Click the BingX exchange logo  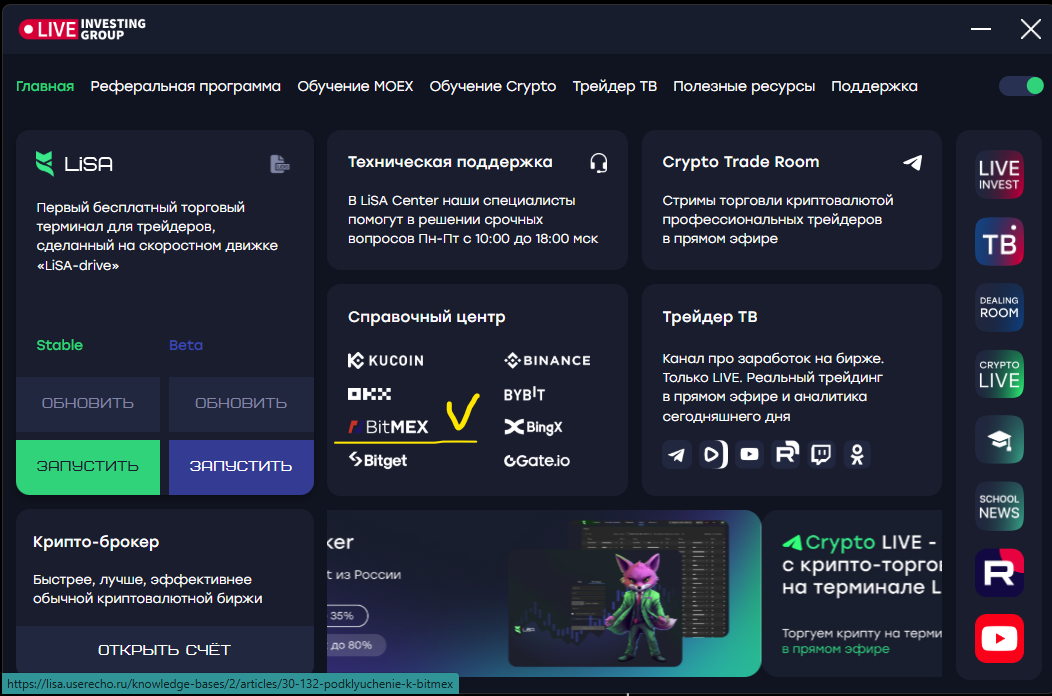point(533,427)
